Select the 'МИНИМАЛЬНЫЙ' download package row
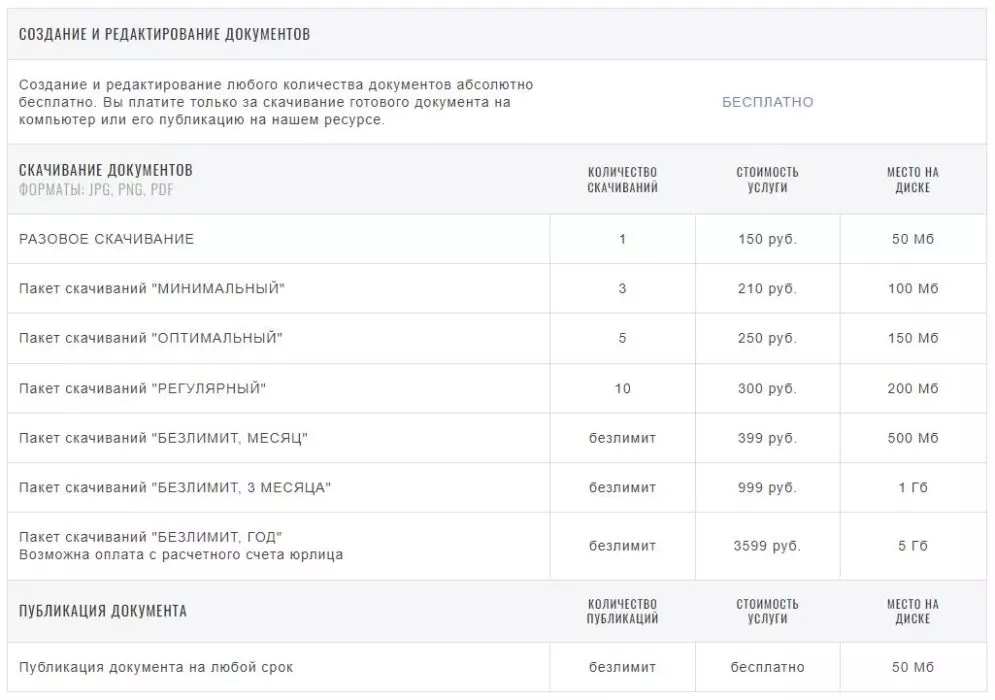 [x=497, y=289]
